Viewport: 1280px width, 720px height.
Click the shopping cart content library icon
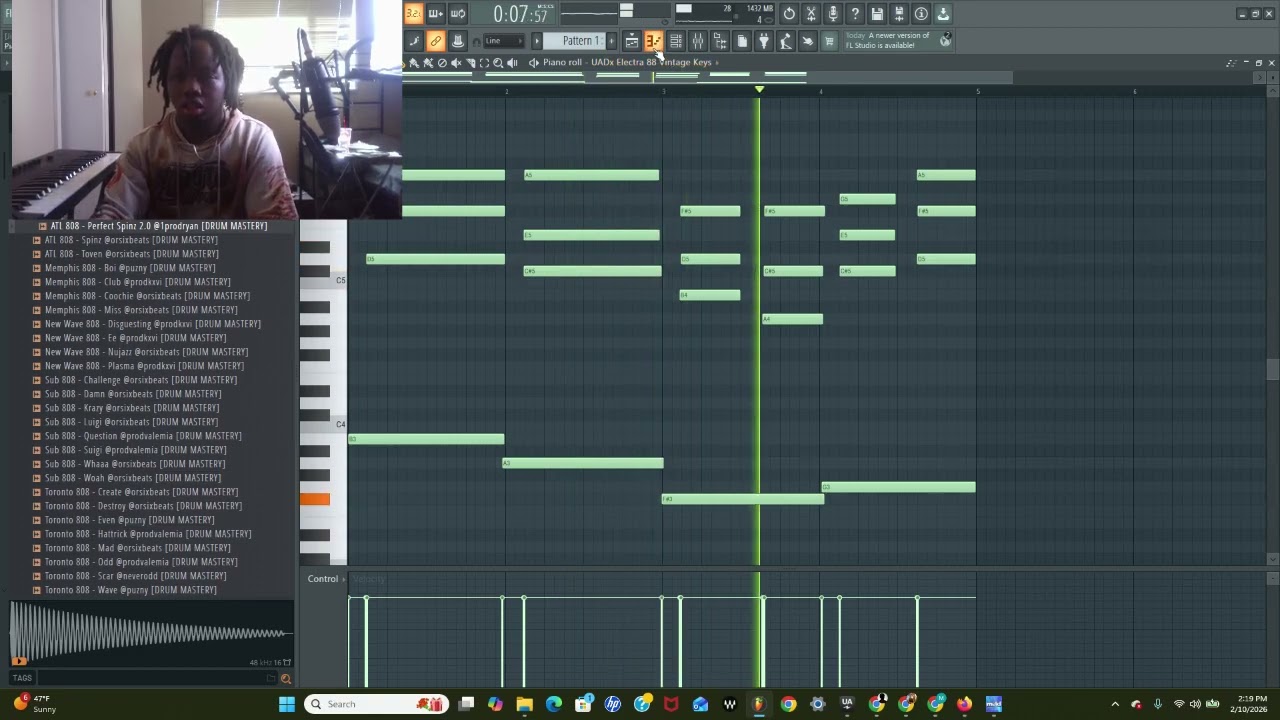(829, 41)
